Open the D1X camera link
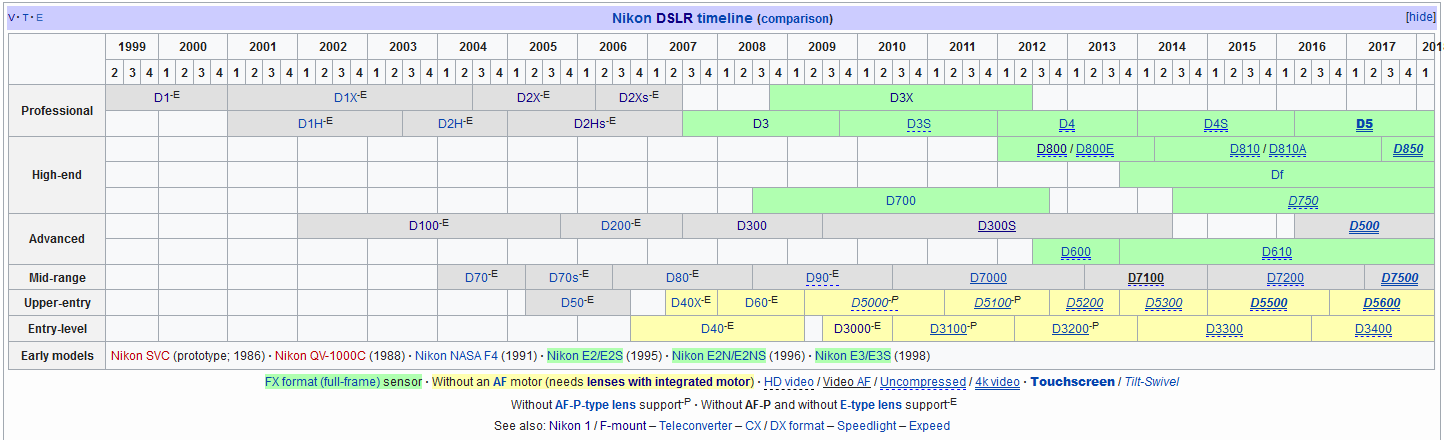1444x440 pixels. point(346,98)
